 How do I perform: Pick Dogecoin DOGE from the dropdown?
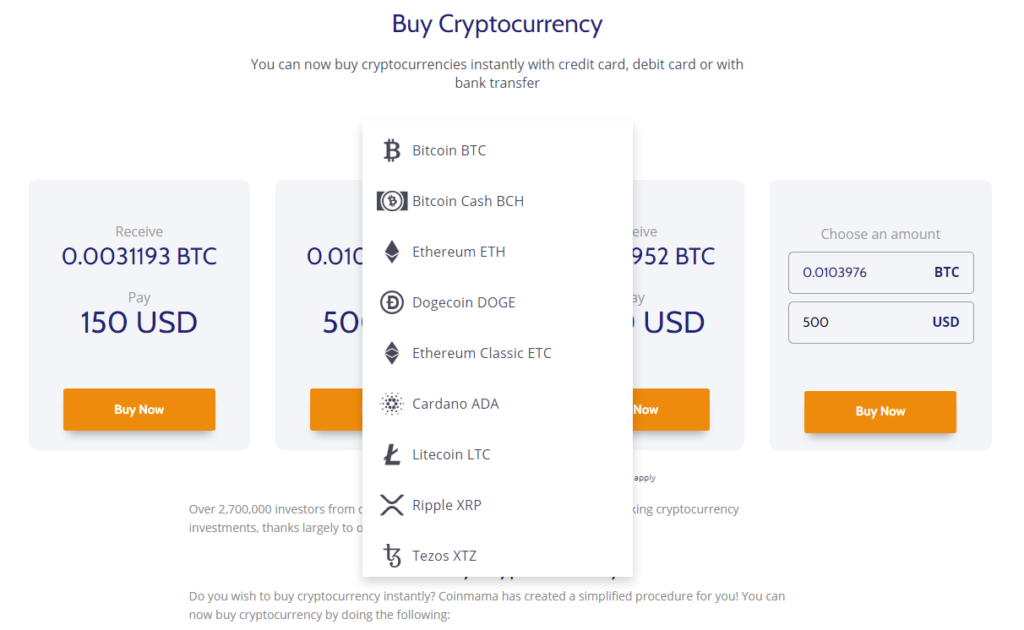(x=498, y=302)
